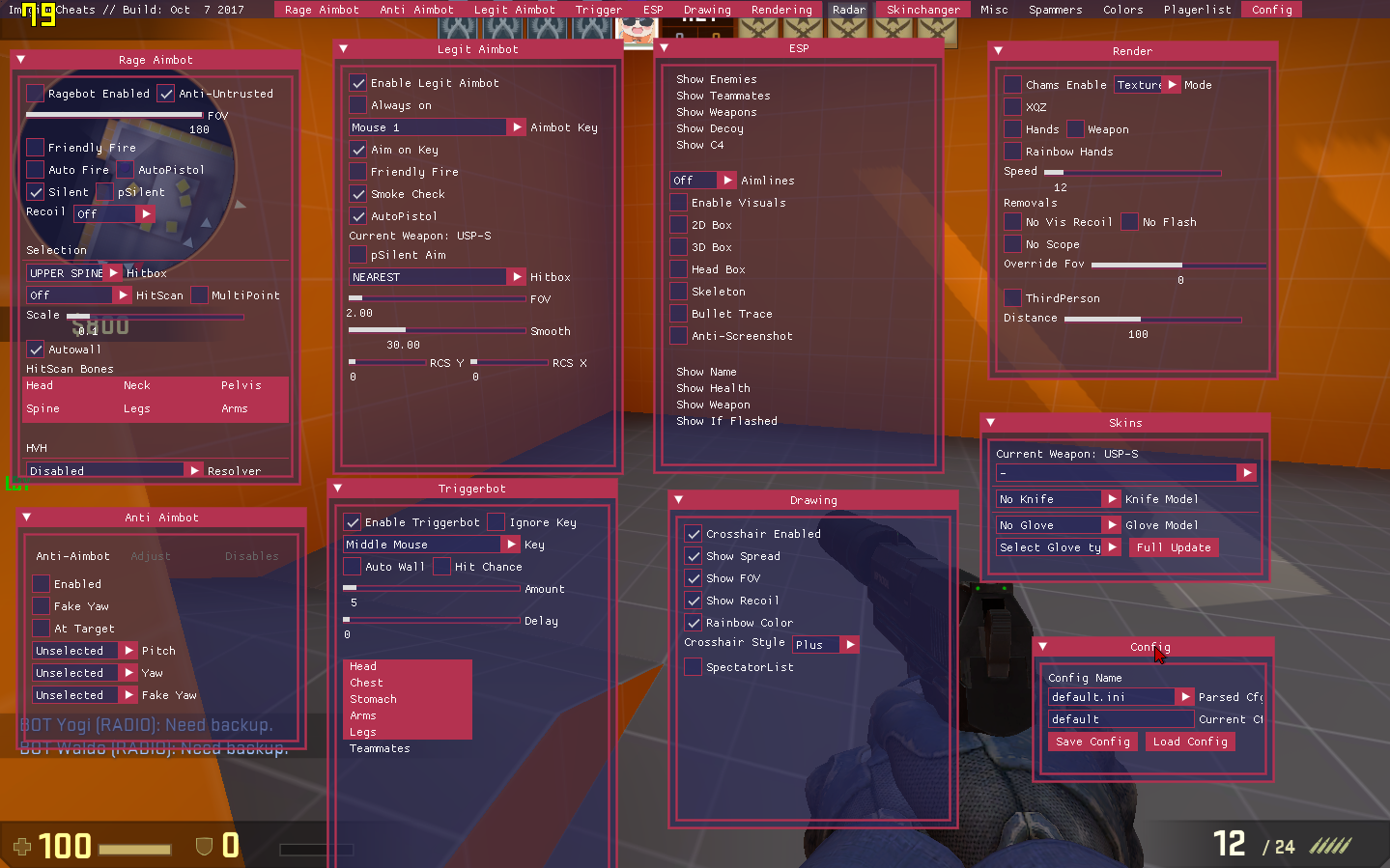Toggle the Enable Triggerbot checkbox

click(x=352, y=521)
